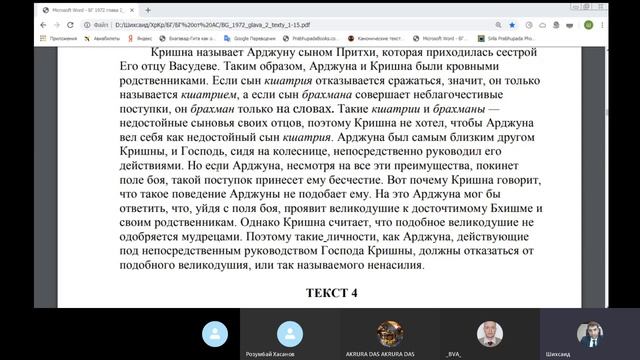Viewport: 640px width, 360px height.
Task: Open the Google Переводчик bookmark
Action: (x=250, y=38)
